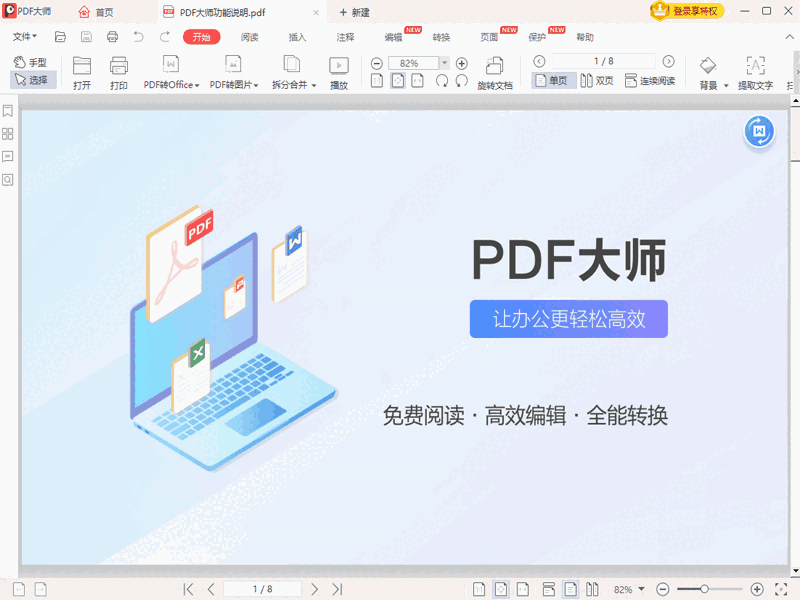Go to previous page in status bar
The width and height of the screenshot is (800, 600).
pyautogui.click(x=211, y=589)
